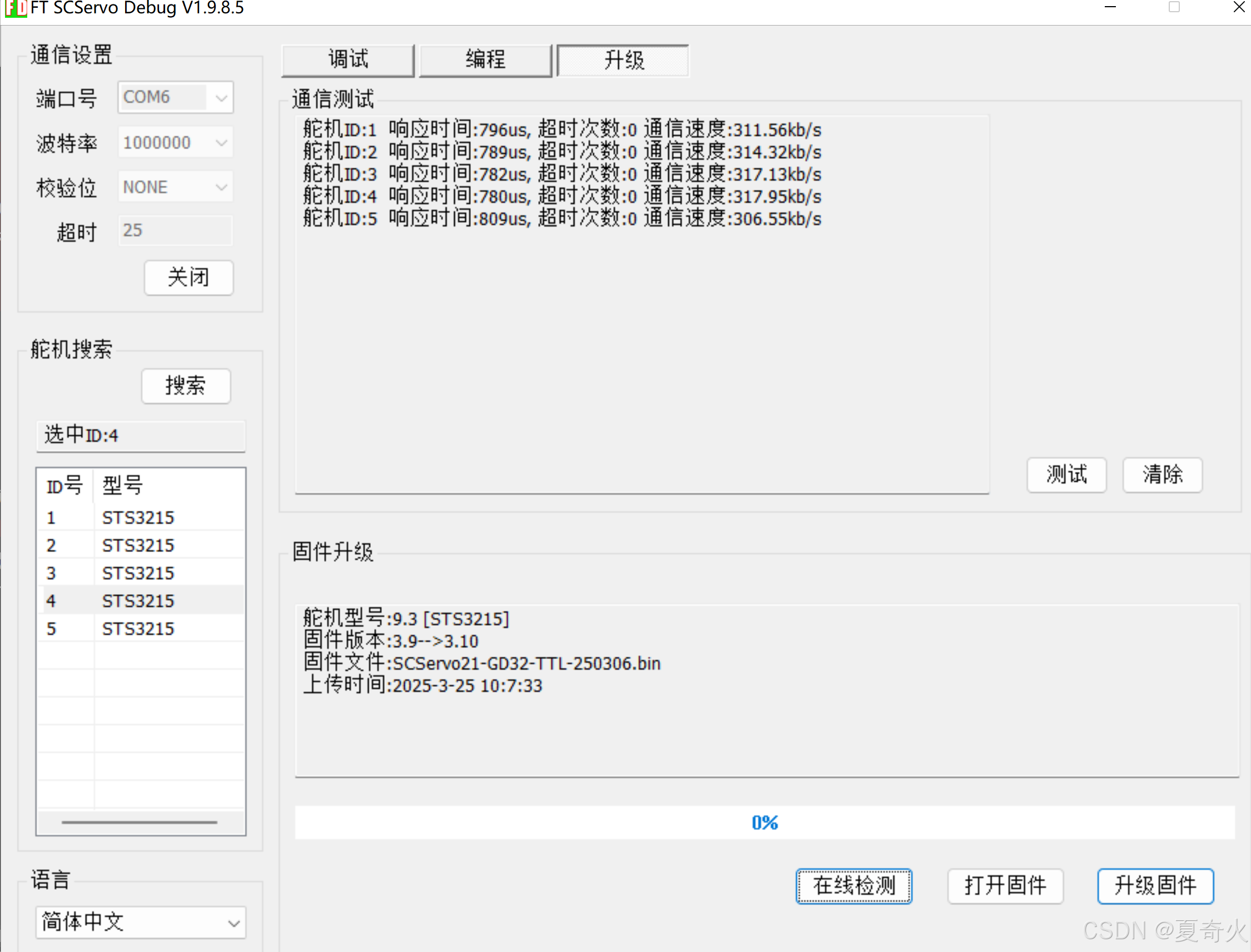Viewport: 1251px width, 952px height.
Task: Click the 打开固件 button
Action: pyautogui.click(x=1005, y=886)
